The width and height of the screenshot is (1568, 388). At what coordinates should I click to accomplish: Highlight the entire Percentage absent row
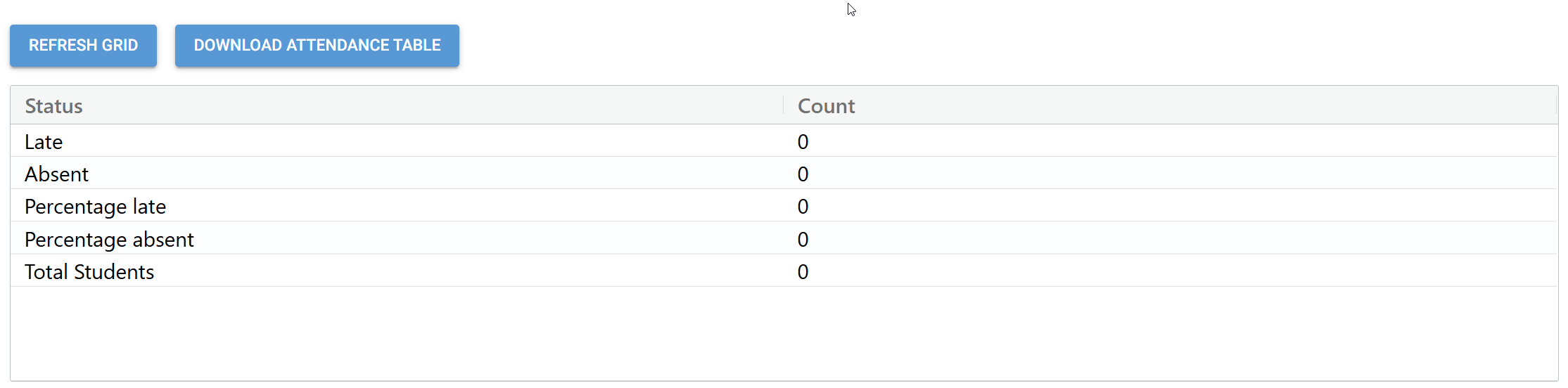point(422,240)
